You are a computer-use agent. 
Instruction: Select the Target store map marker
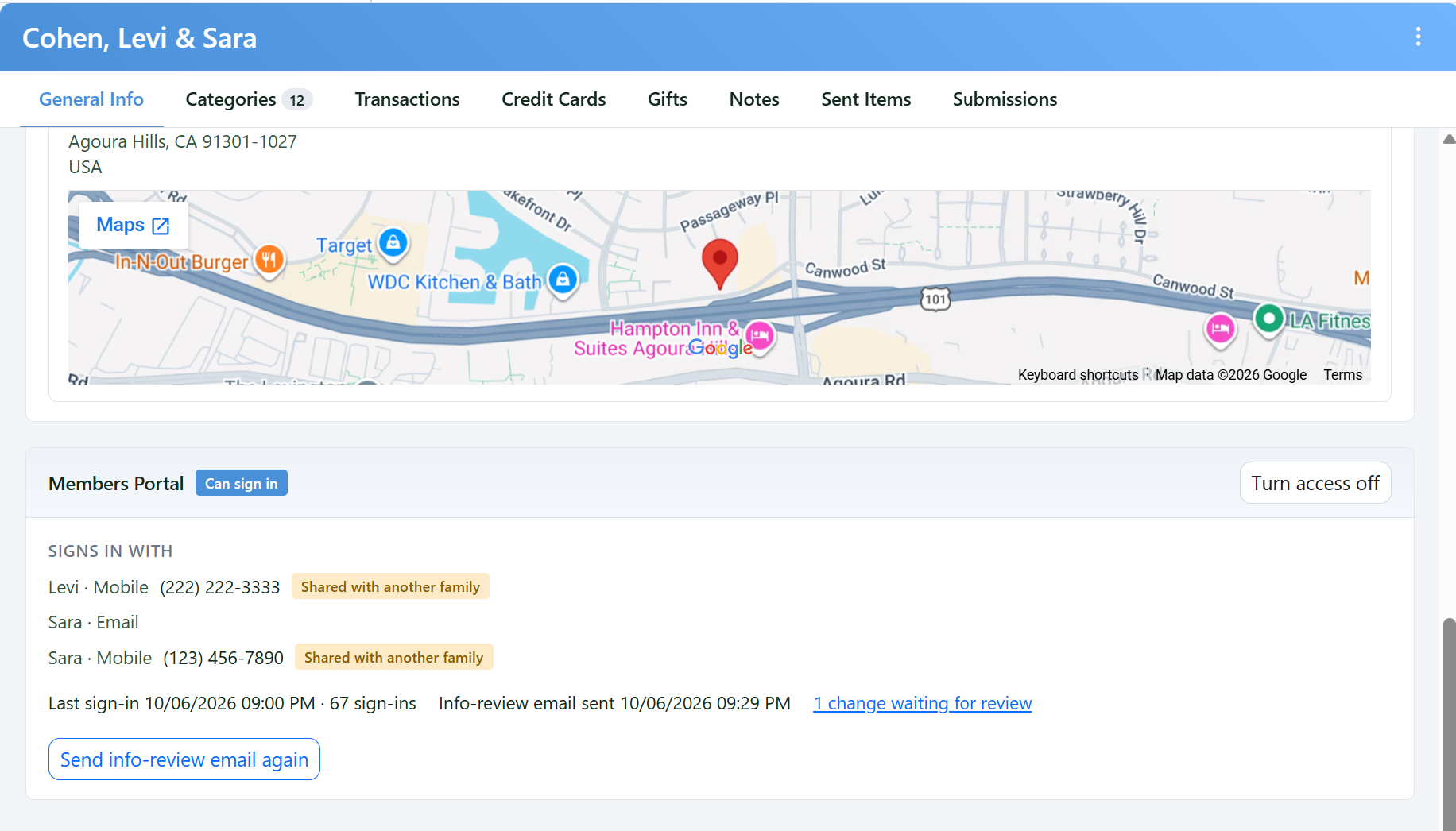click(393, 243)
